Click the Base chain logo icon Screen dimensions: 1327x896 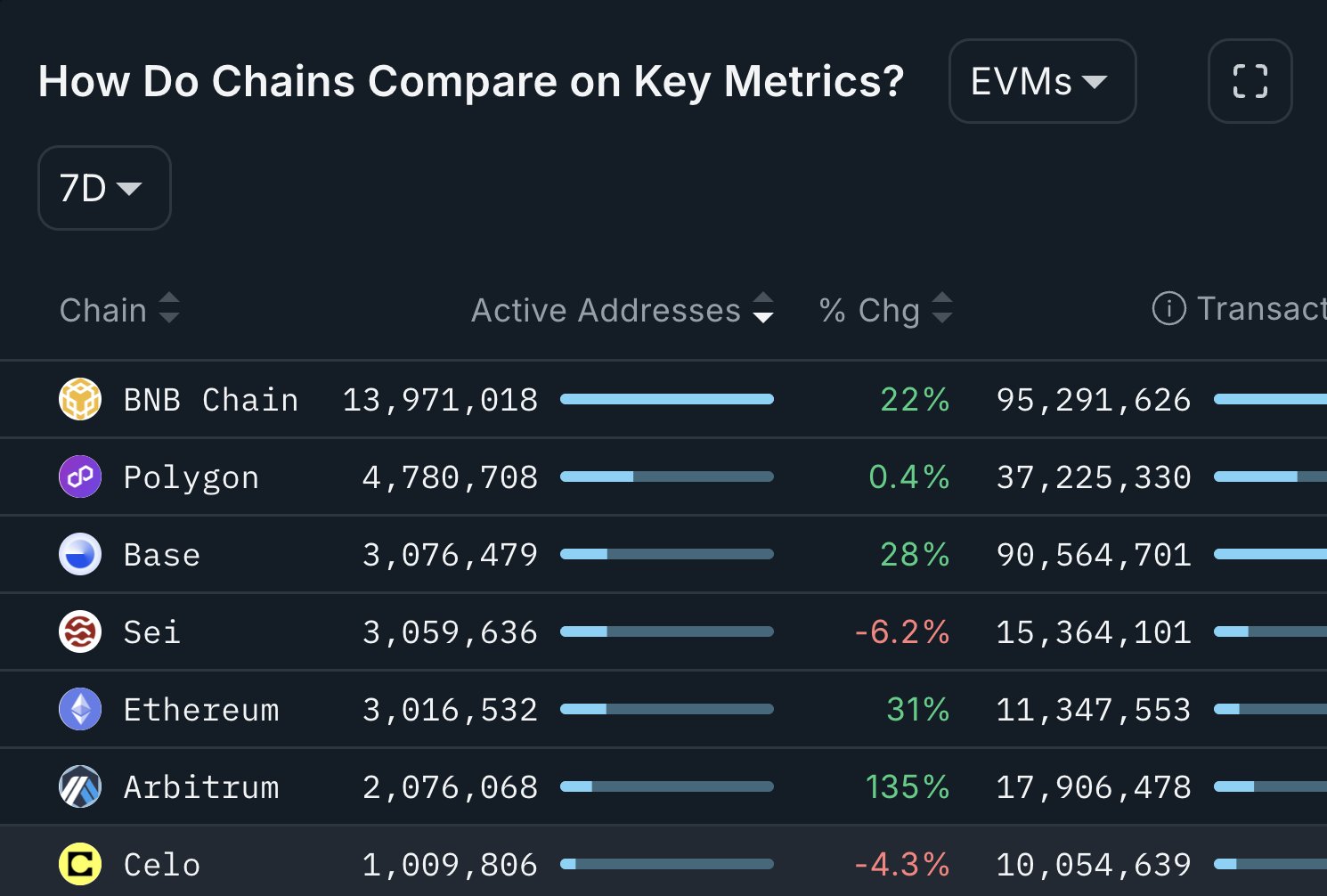pos(80,554)
